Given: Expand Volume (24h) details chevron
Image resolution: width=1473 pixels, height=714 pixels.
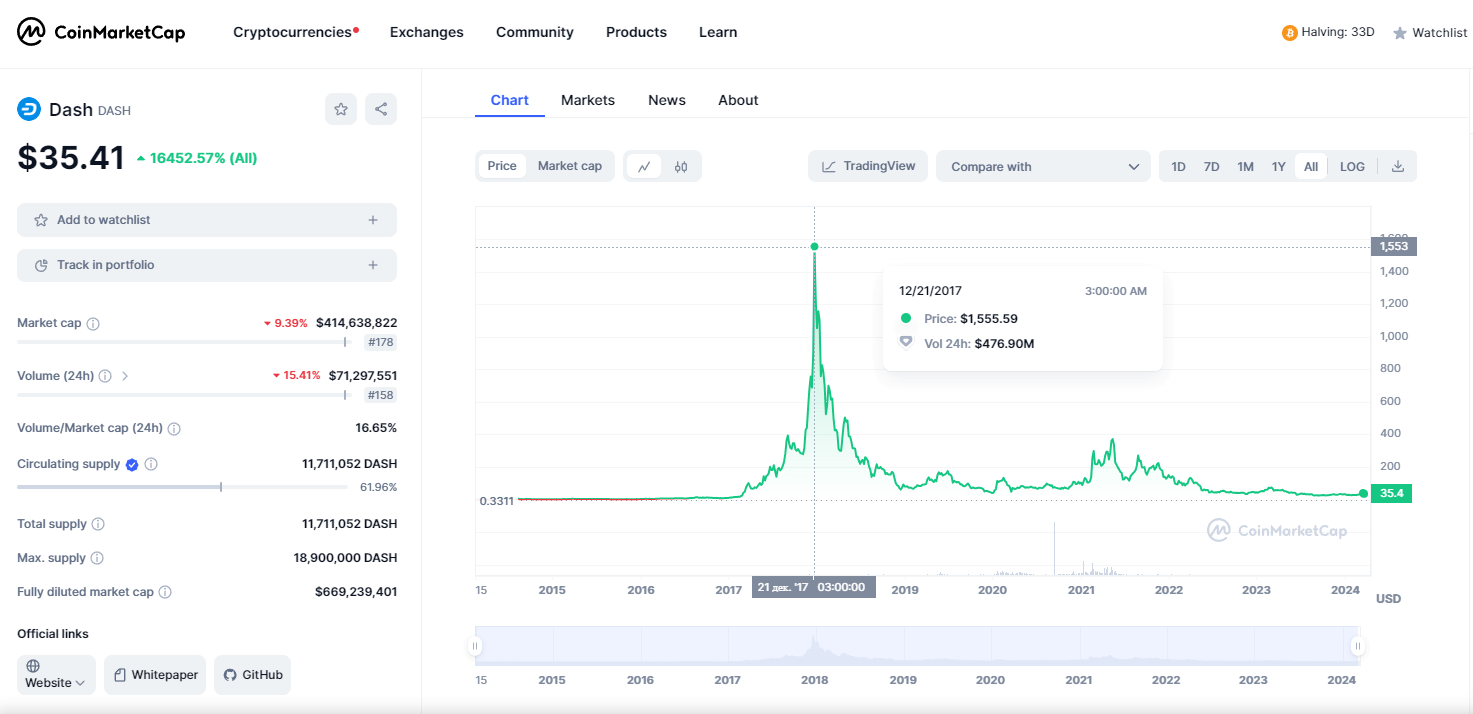Looking at the screenshot, I should click(125, 376).
